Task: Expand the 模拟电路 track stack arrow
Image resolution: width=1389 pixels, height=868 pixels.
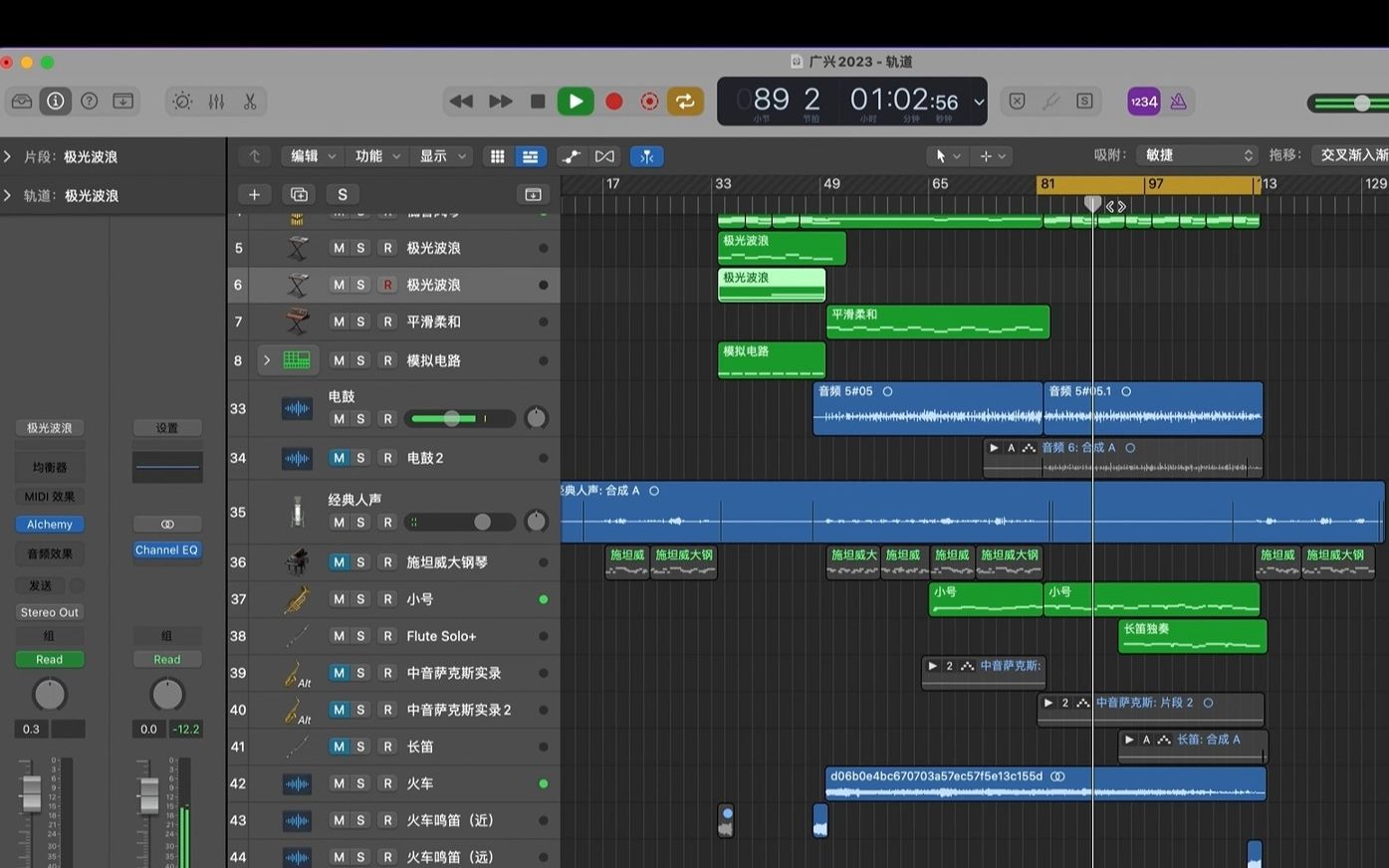Action: tap(267, 360)
